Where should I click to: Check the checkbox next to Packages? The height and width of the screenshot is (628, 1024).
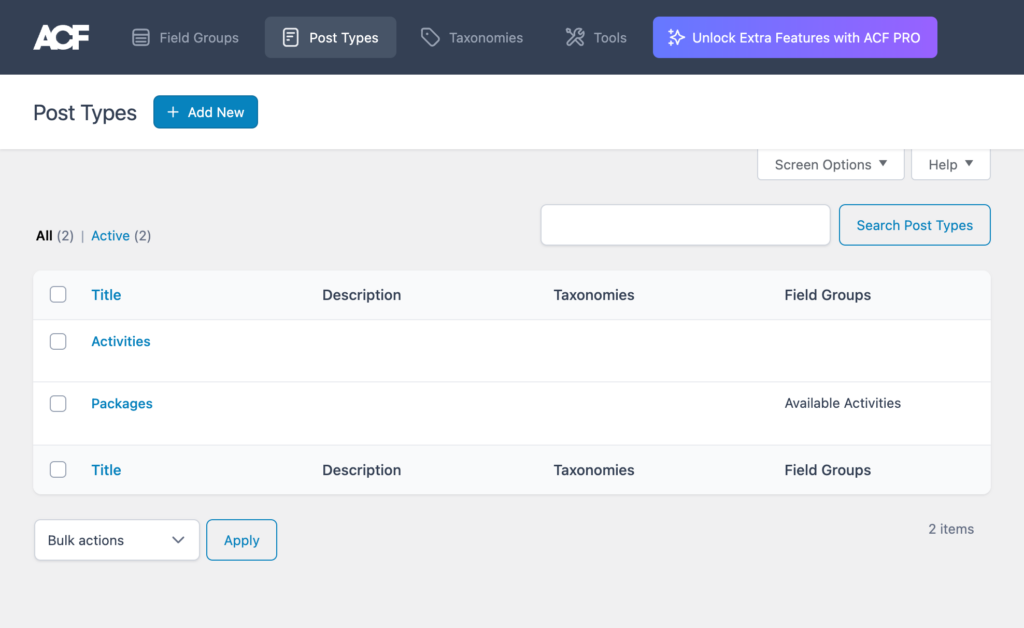58,403
